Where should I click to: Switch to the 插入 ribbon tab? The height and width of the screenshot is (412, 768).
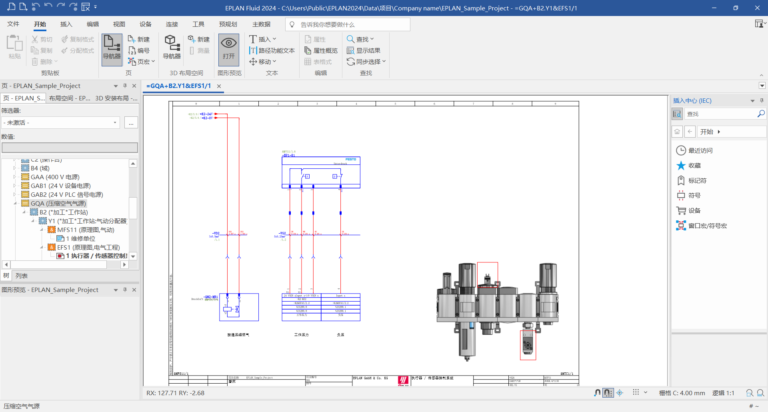66,24
